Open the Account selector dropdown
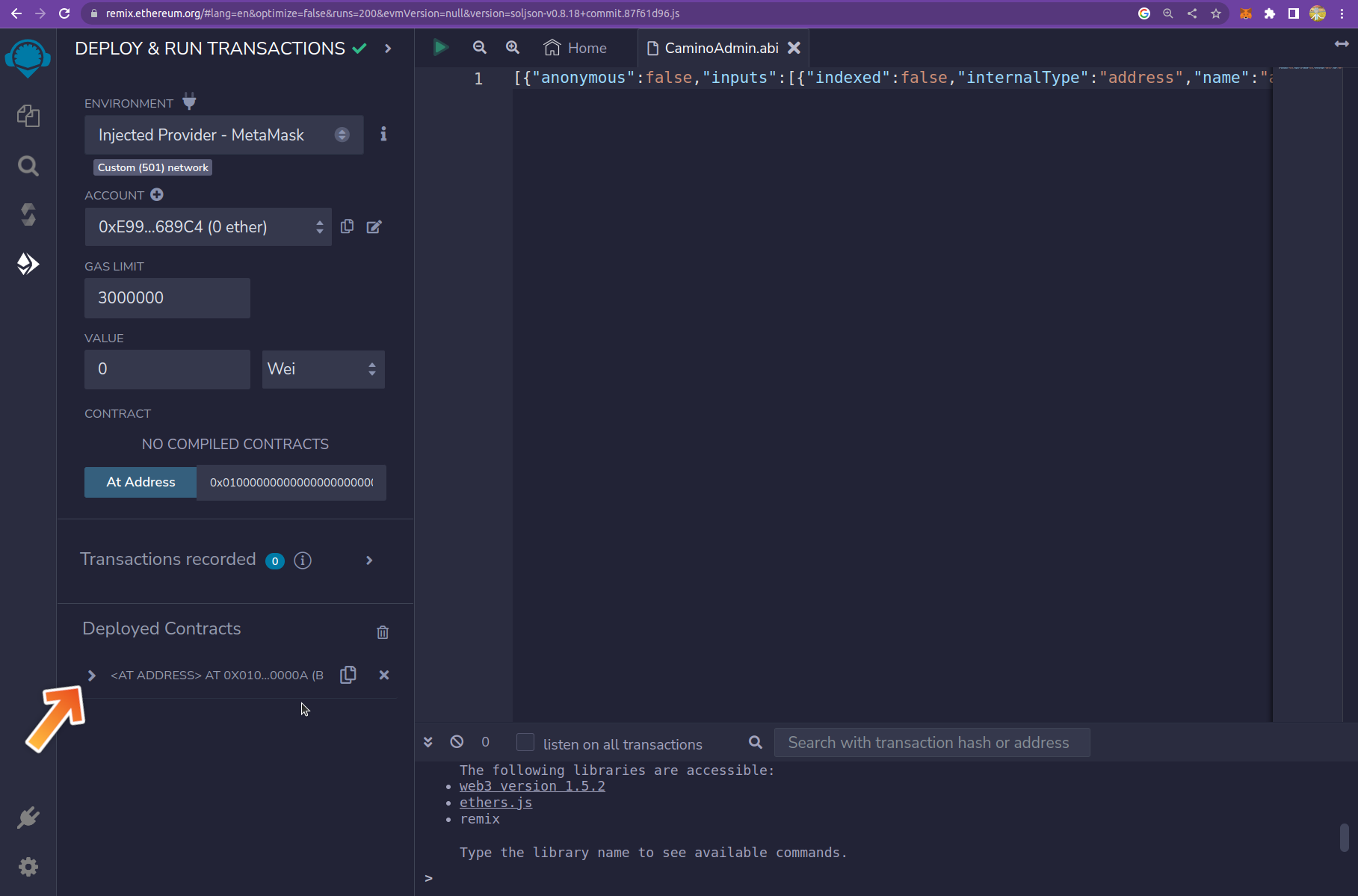Viewport: 1358px width, 896px height. [x=208, y=227]
